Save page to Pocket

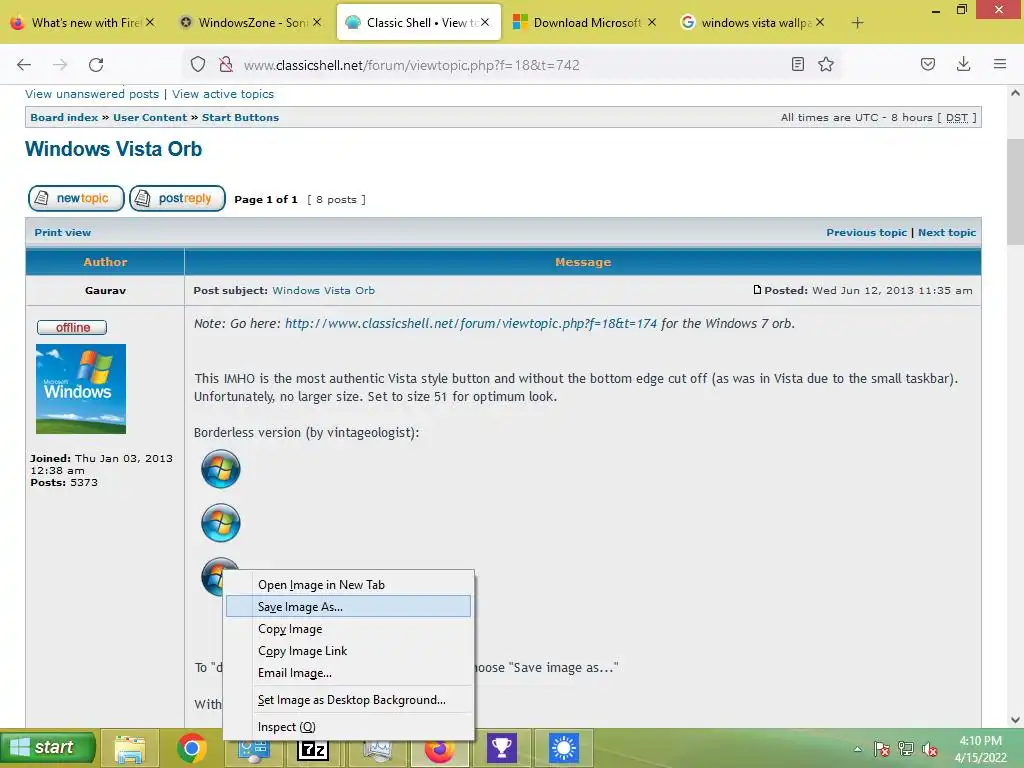click(927, 64)
